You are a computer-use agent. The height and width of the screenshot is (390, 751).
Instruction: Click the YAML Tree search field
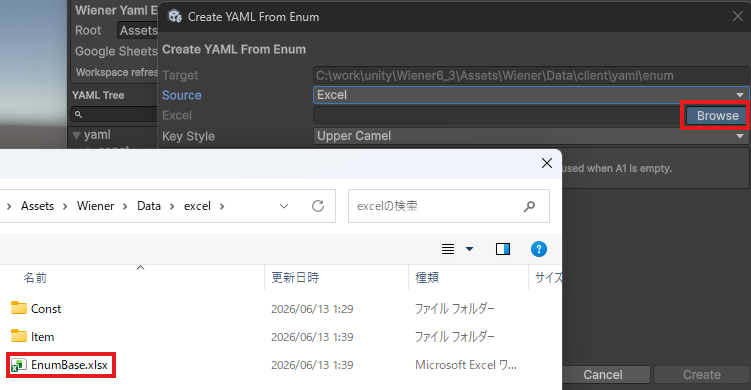tap(114, 115)
